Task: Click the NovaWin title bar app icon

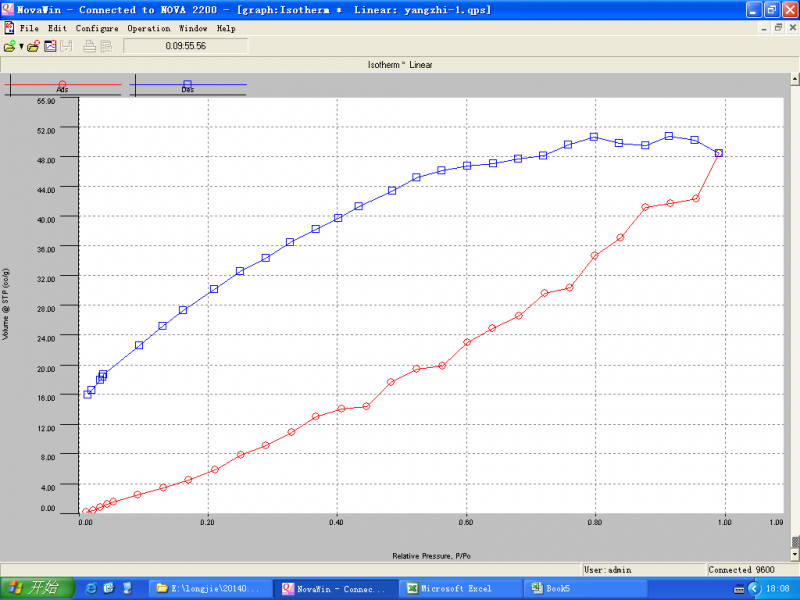Action: click(8, 9)
